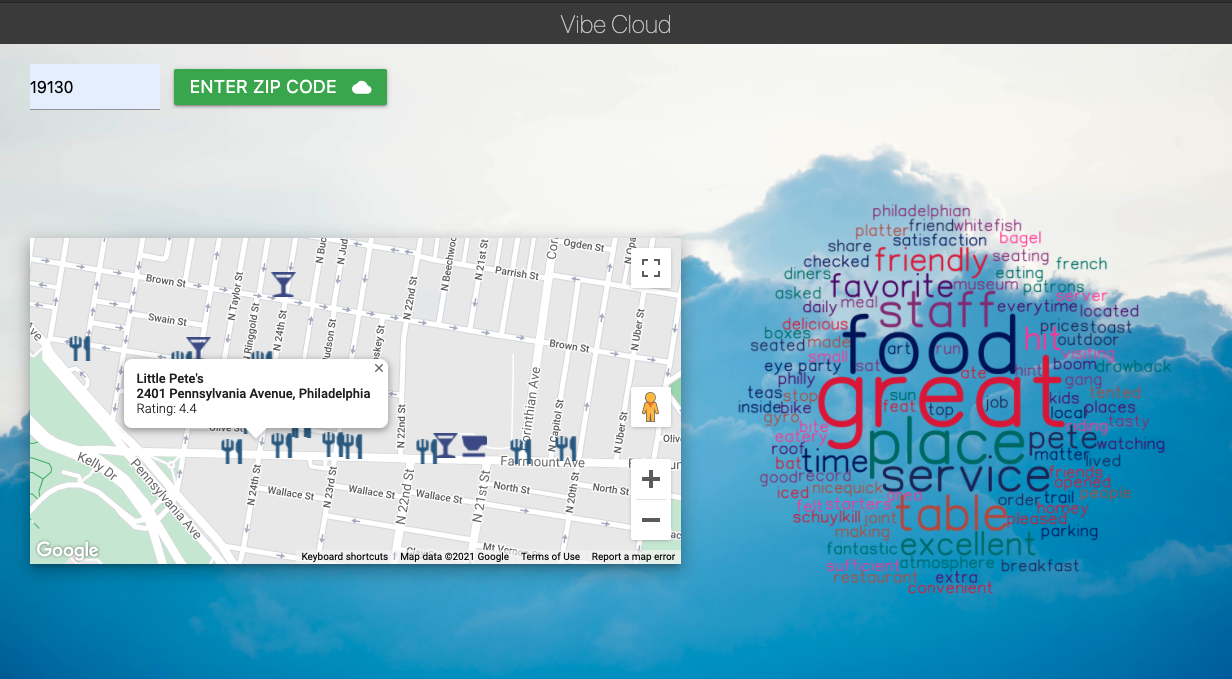The width and height of the screenshot is (1232, 679).
Task: Select the restaurant marker near N 20th St
Action: tap(565, 447)
